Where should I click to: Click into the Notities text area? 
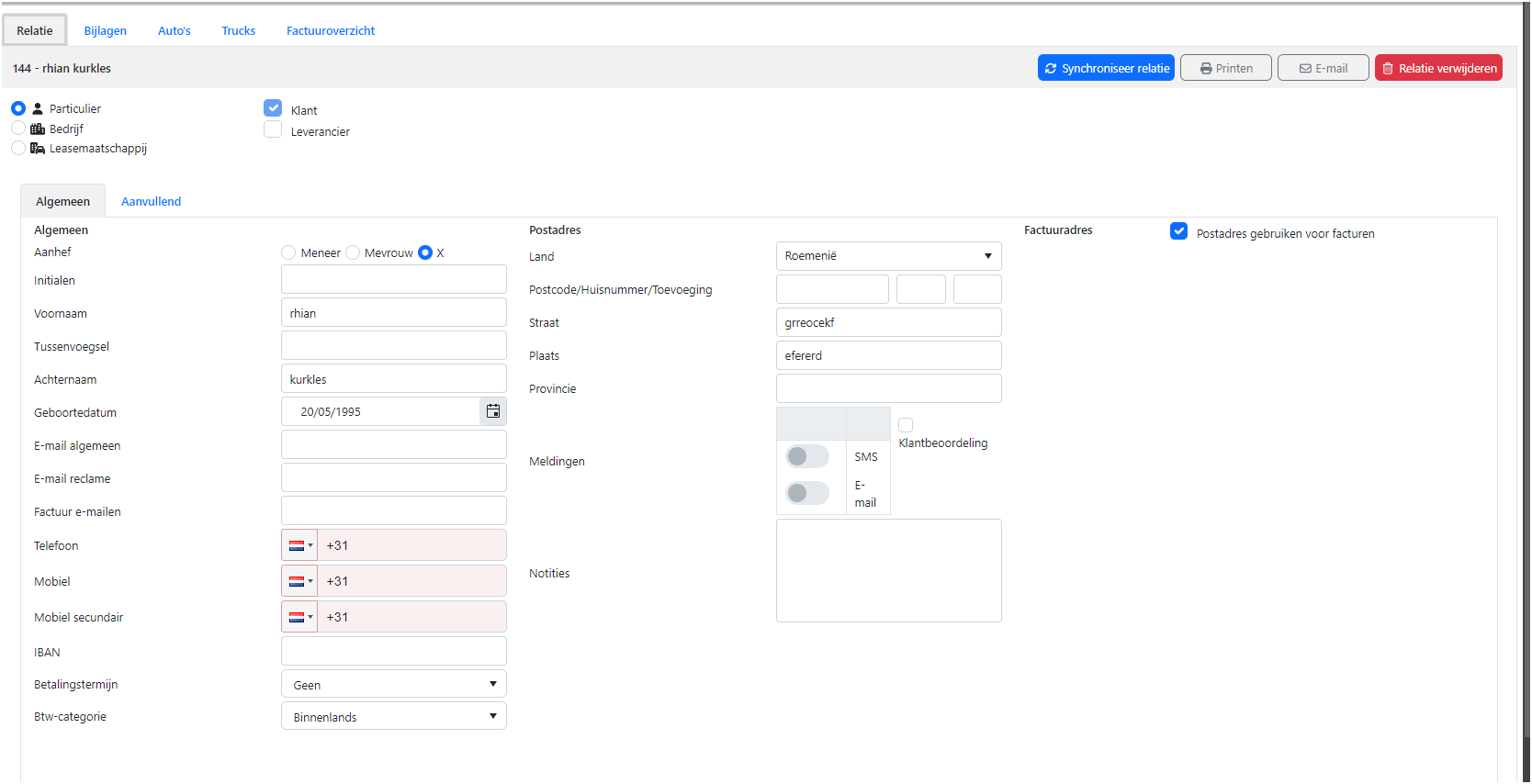(x=888, y=570)
